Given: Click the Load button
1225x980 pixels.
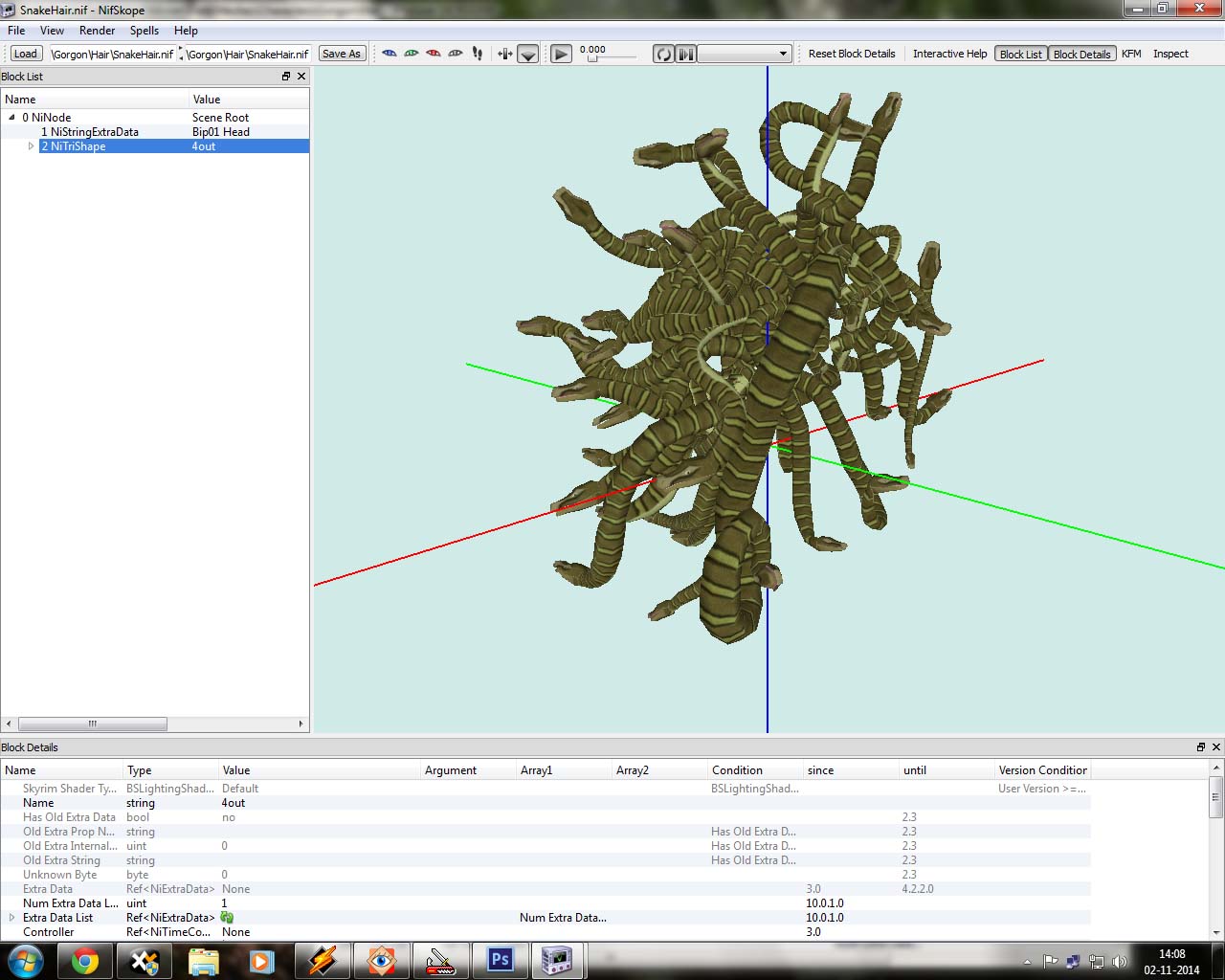Looking at the screenshot, I should coord(26,54).
